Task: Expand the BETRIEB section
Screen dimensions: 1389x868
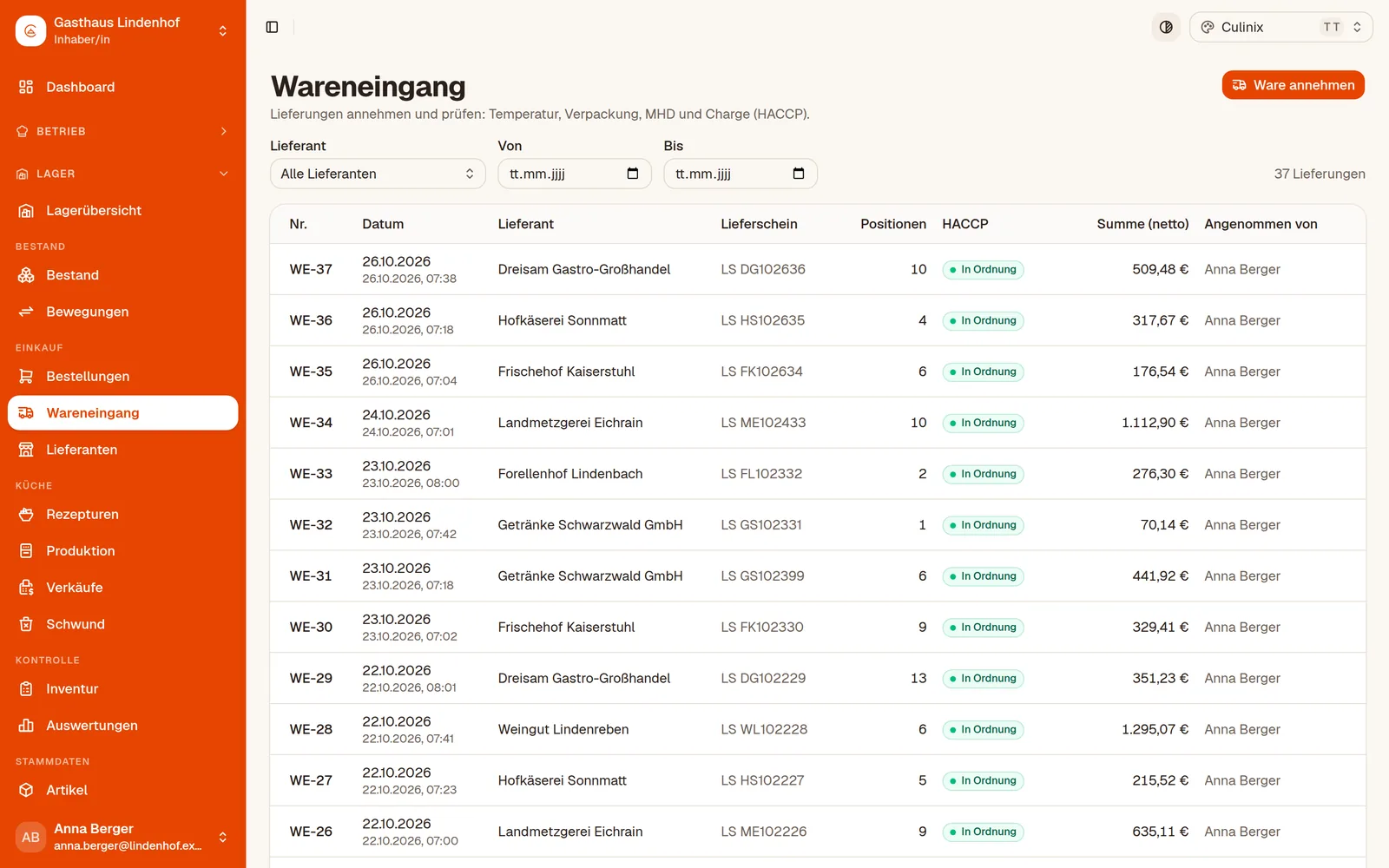Action: click(122, 131)
